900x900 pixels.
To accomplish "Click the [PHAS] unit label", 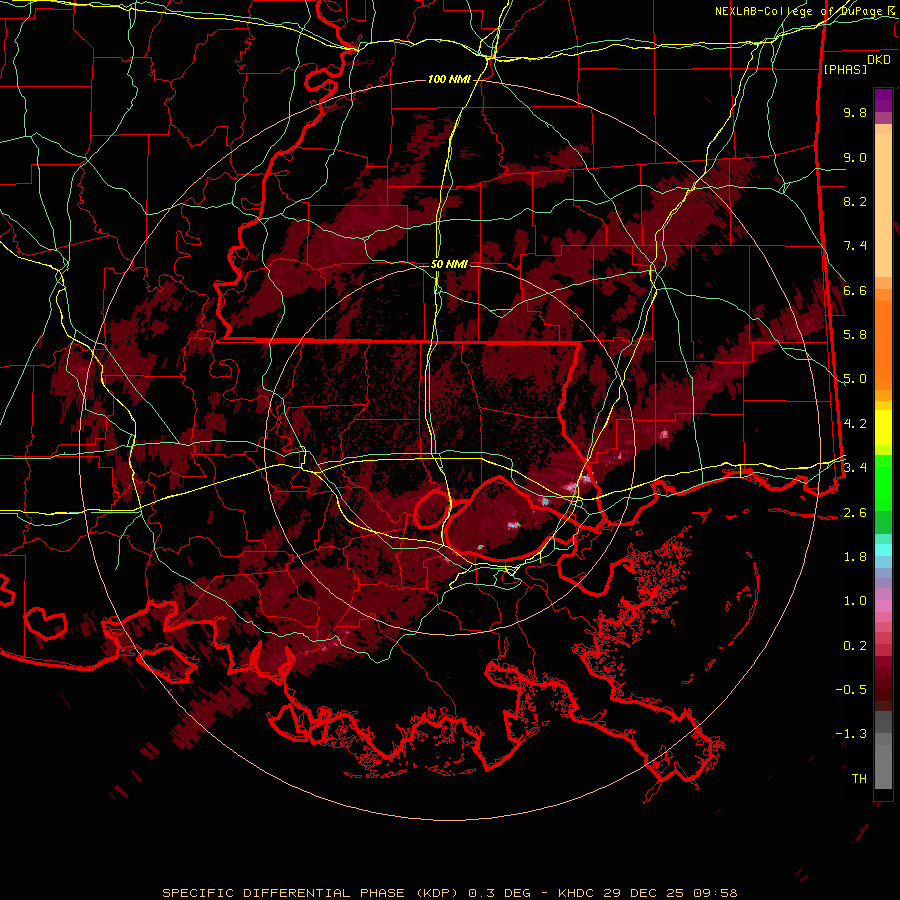I will [x=845, y=69].
